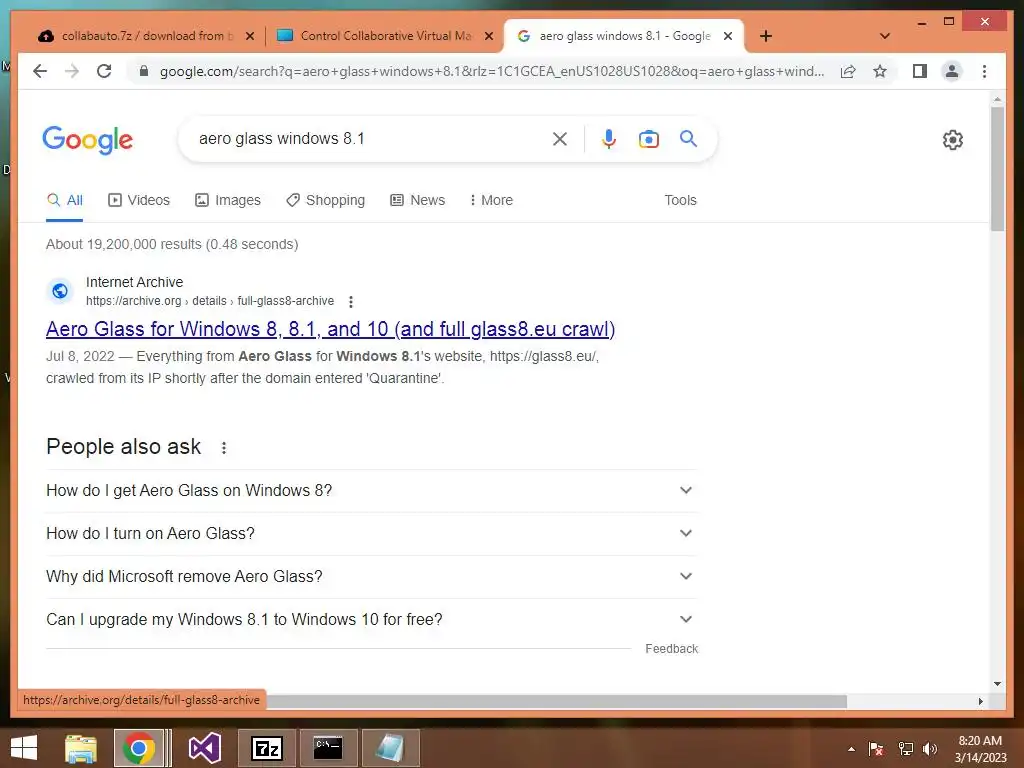The image size is (1024, 768).
Task: Open a new browser tab
Action: [765, 36]
